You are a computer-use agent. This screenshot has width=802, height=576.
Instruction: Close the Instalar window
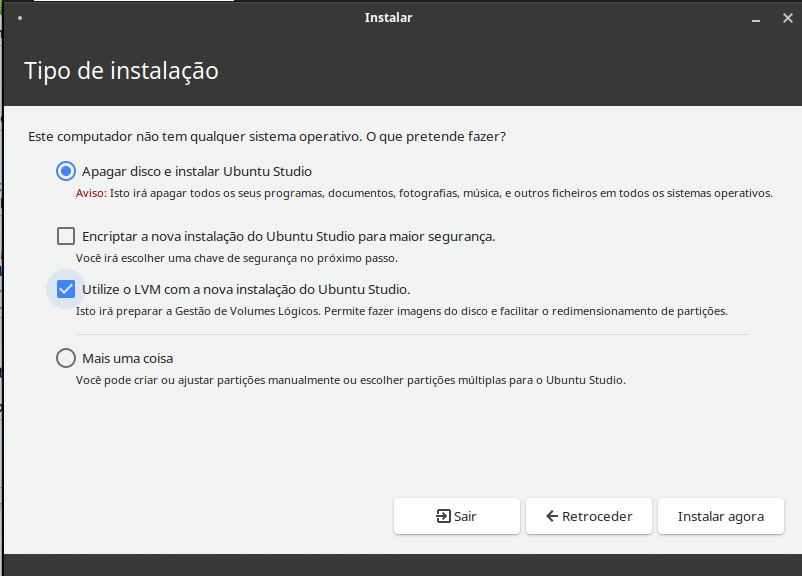tap(788, 18)
